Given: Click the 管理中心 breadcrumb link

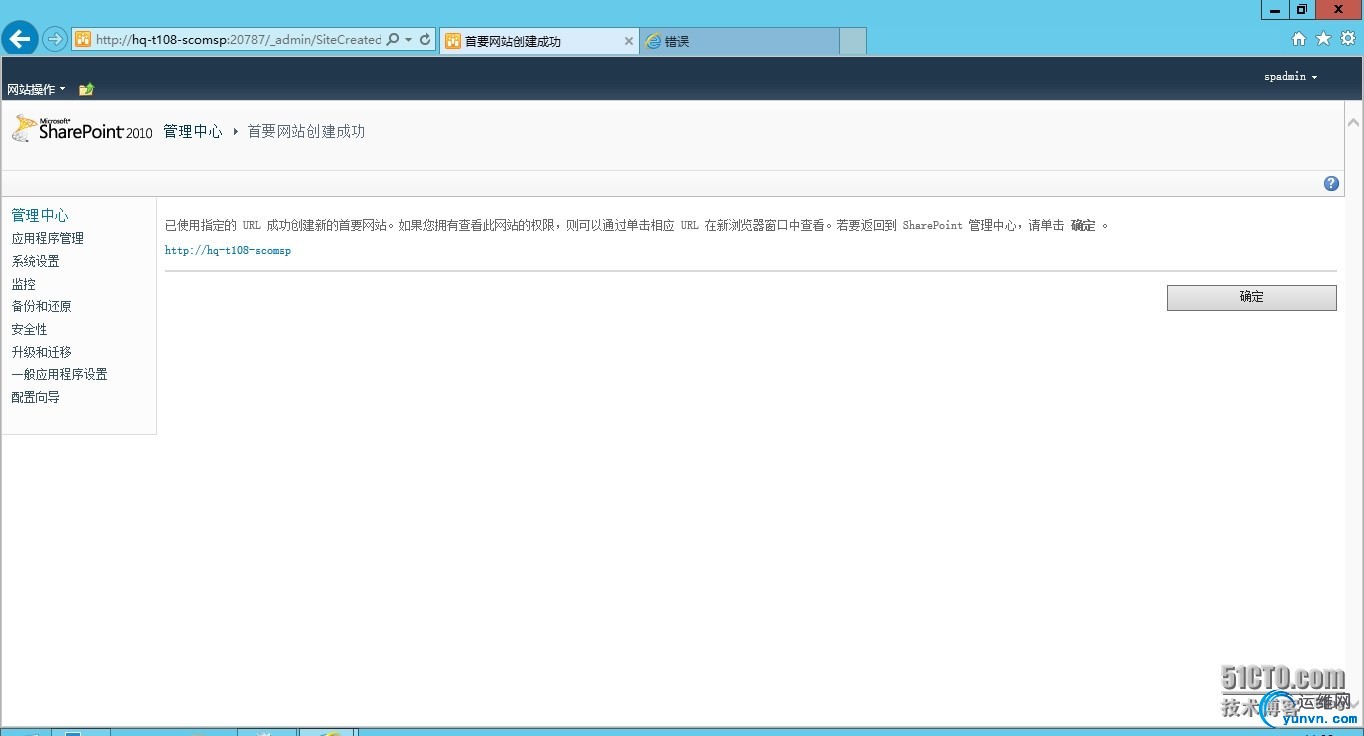Looking at the screenshot, I should tap(193, 131).
